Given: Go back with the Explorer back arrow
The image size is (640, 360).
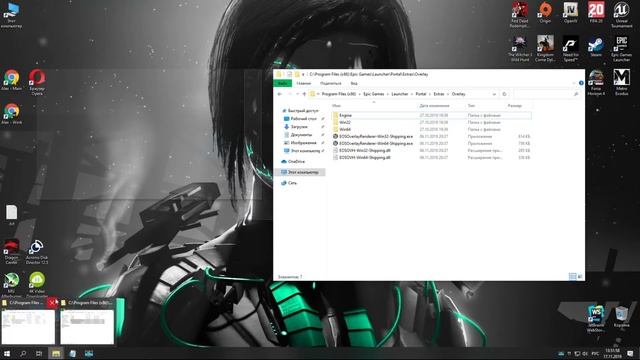Looking at the screenshot, I should pos(280,94).
